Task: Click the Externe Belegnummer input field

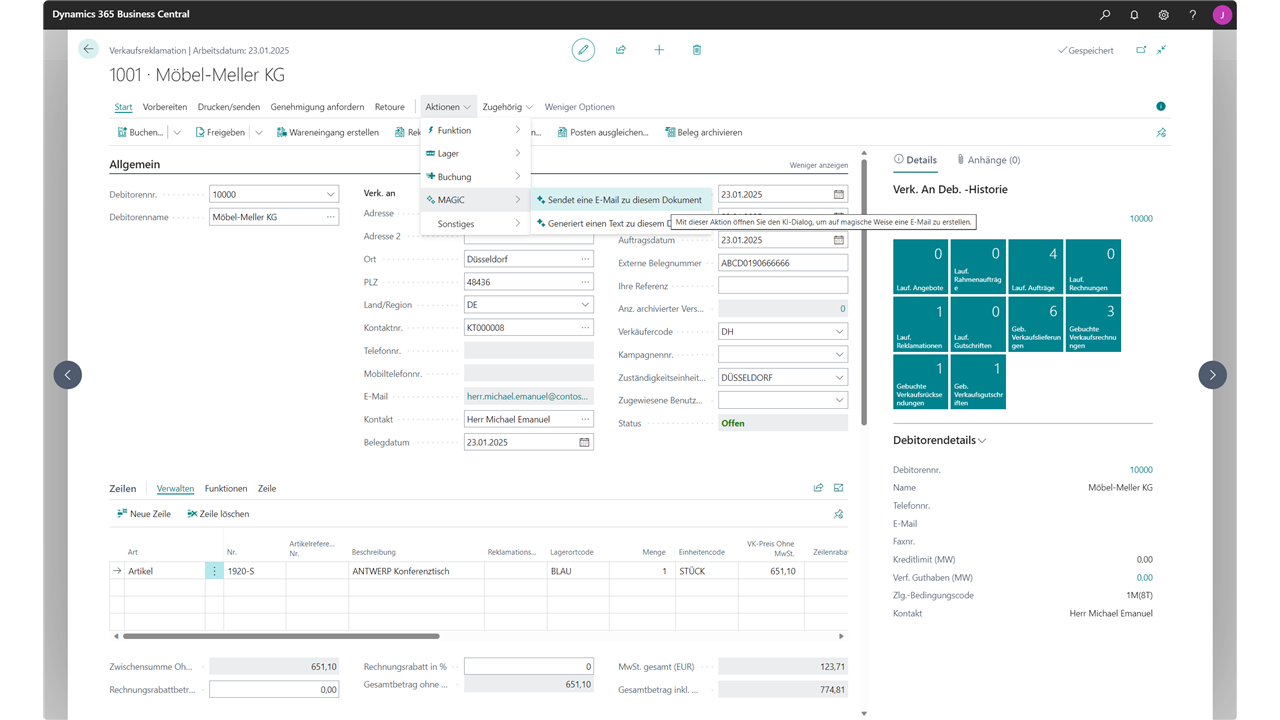Action: (x=783, y=263)
